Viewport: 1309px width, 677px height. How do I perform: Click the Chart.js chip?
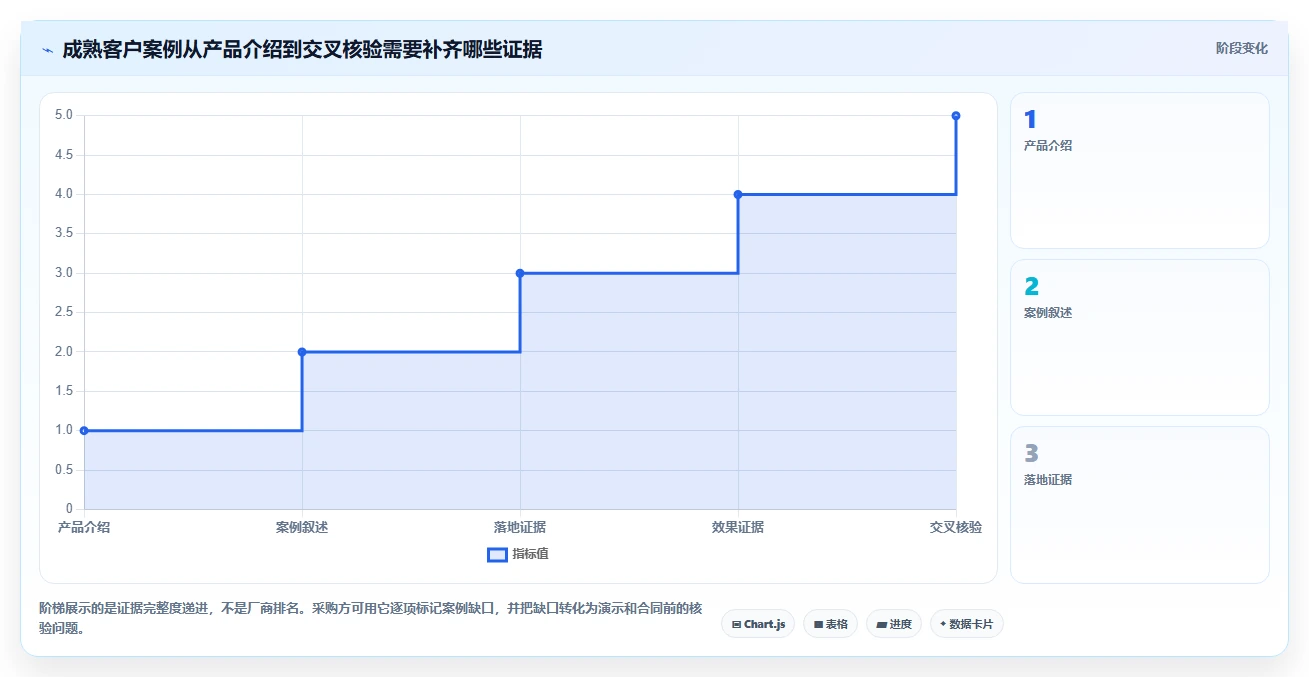758,624
